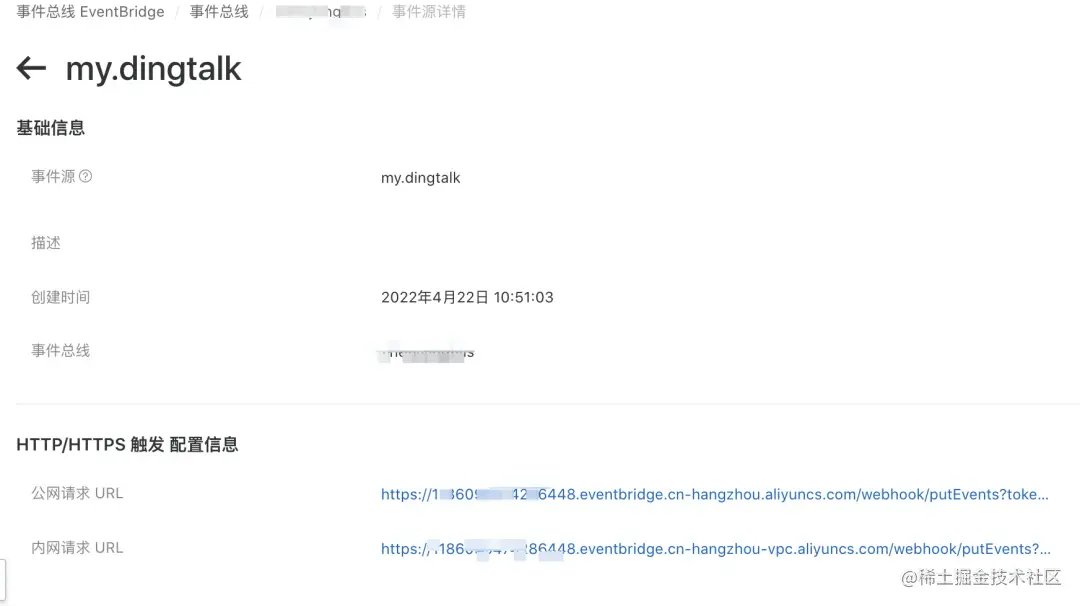Click the my.dingtalk page title

tap(153, 69)
